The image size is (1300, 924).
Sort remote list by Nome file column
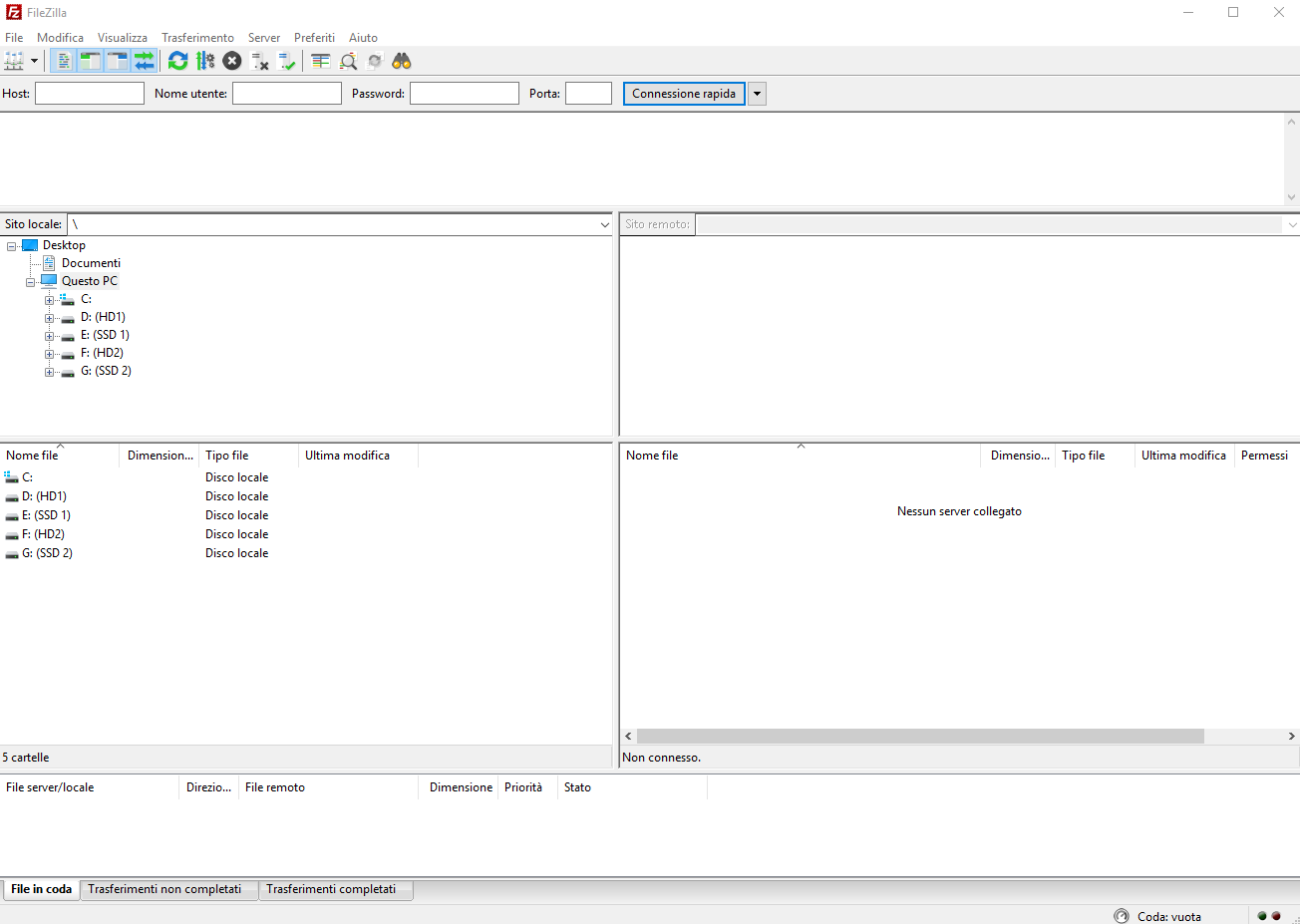(x=801, y=456)
